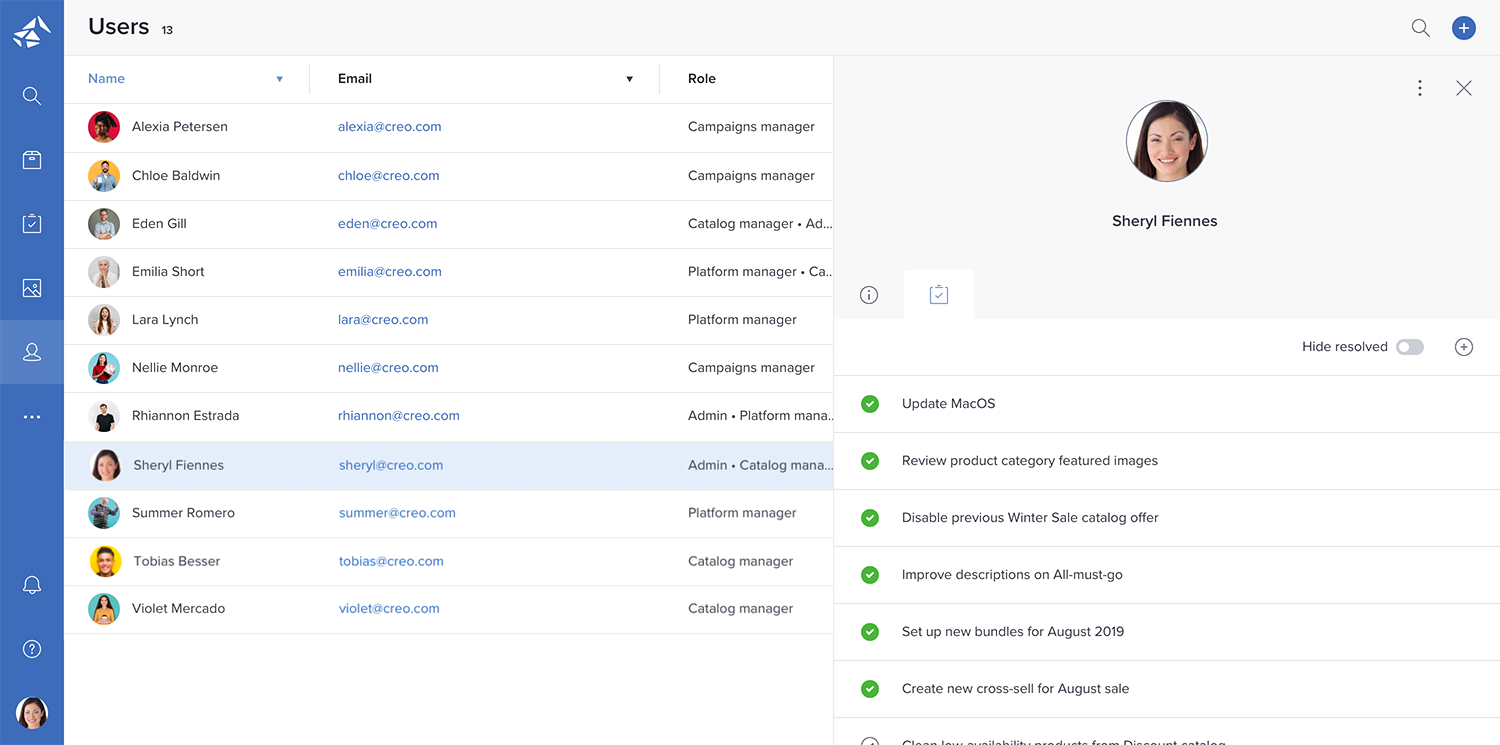Click emilia@creo.com email link
This screenshot has width=1500, height=745.
(x=389, y=272)
